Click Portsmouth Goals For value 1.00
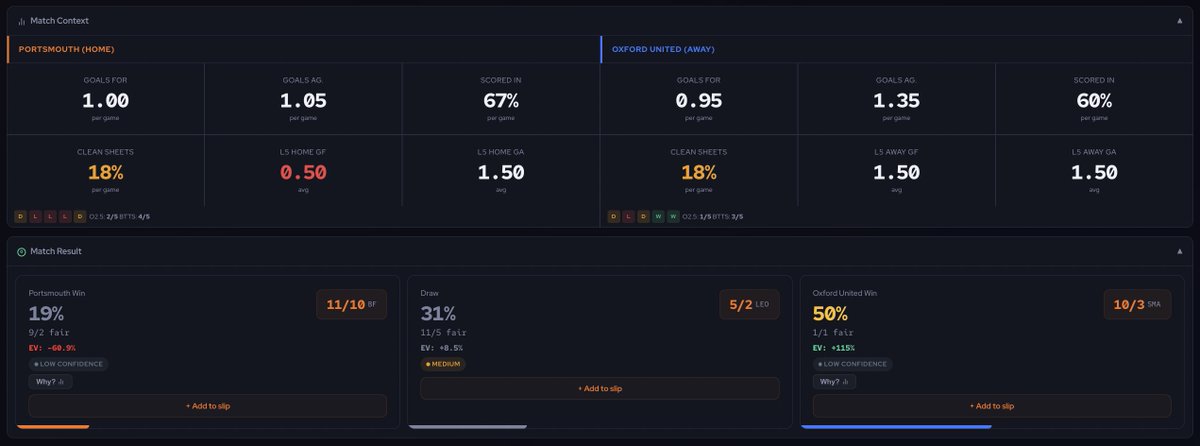 tap(105, 100)
